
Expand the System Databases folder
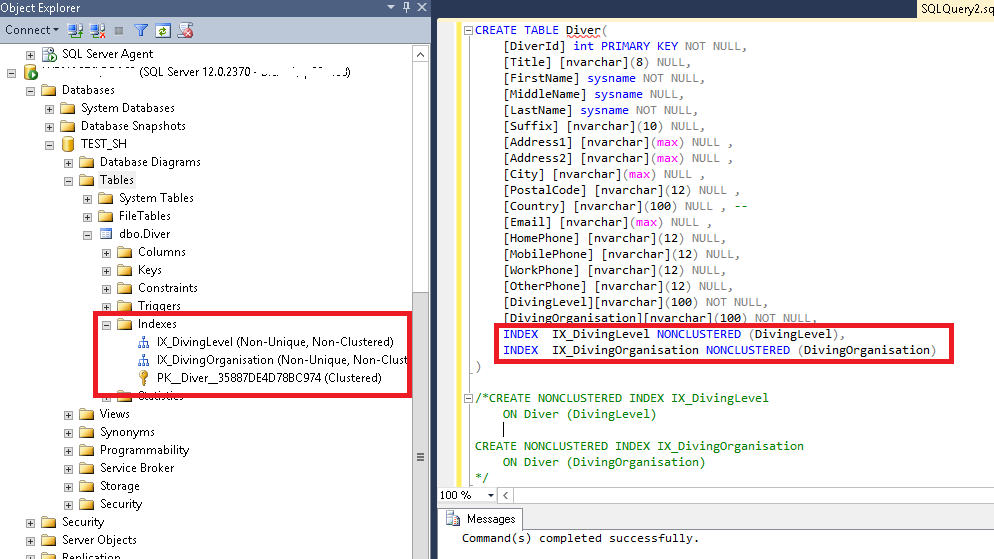[x=49, y=109]
